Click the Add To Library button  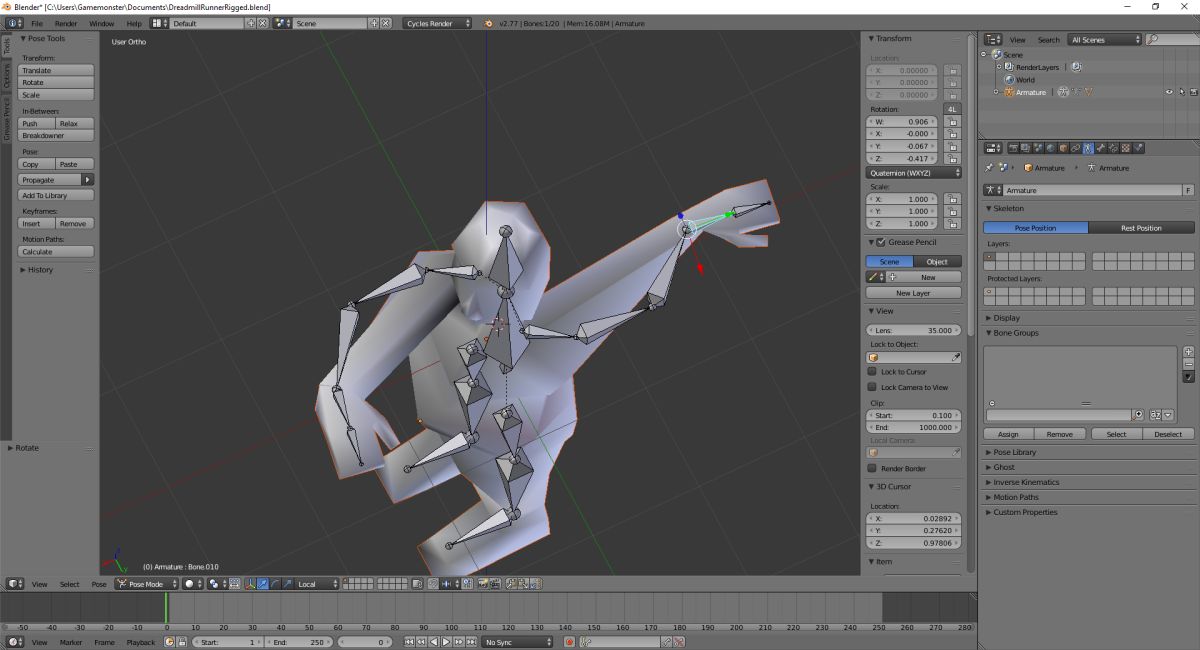(x=57, y=195)
